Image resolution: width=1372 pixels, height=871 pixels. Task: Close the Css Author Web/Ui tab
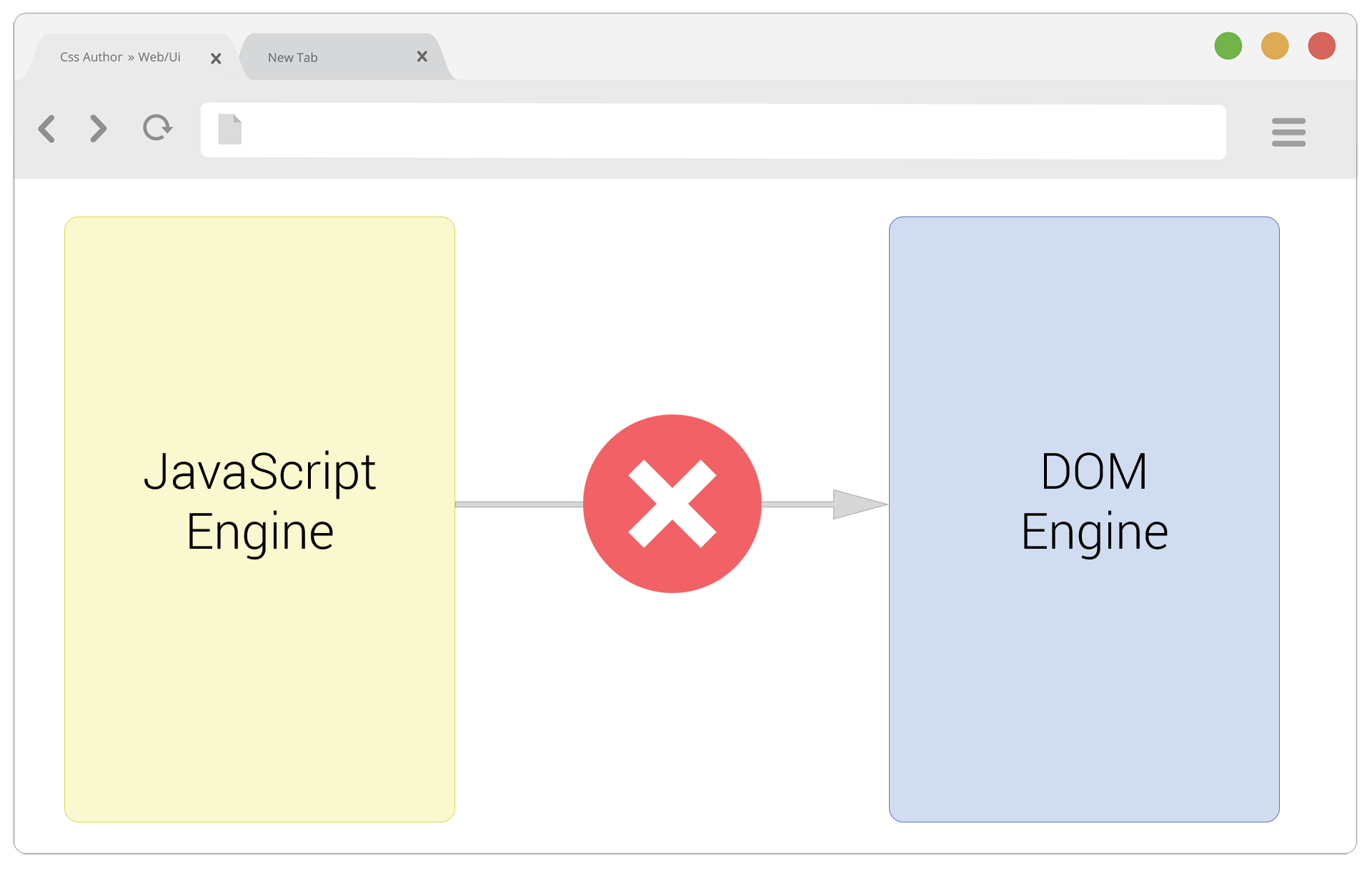[x=216, y=59]
